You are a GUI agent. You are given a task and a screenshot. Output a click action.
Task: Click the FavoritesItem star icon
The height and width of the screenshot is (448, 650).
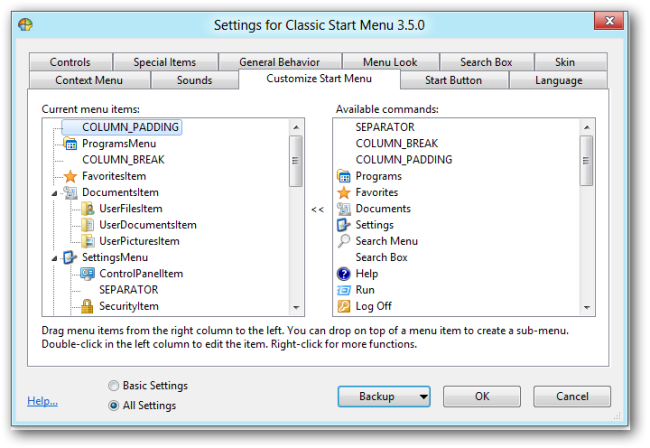click(70, 176)
